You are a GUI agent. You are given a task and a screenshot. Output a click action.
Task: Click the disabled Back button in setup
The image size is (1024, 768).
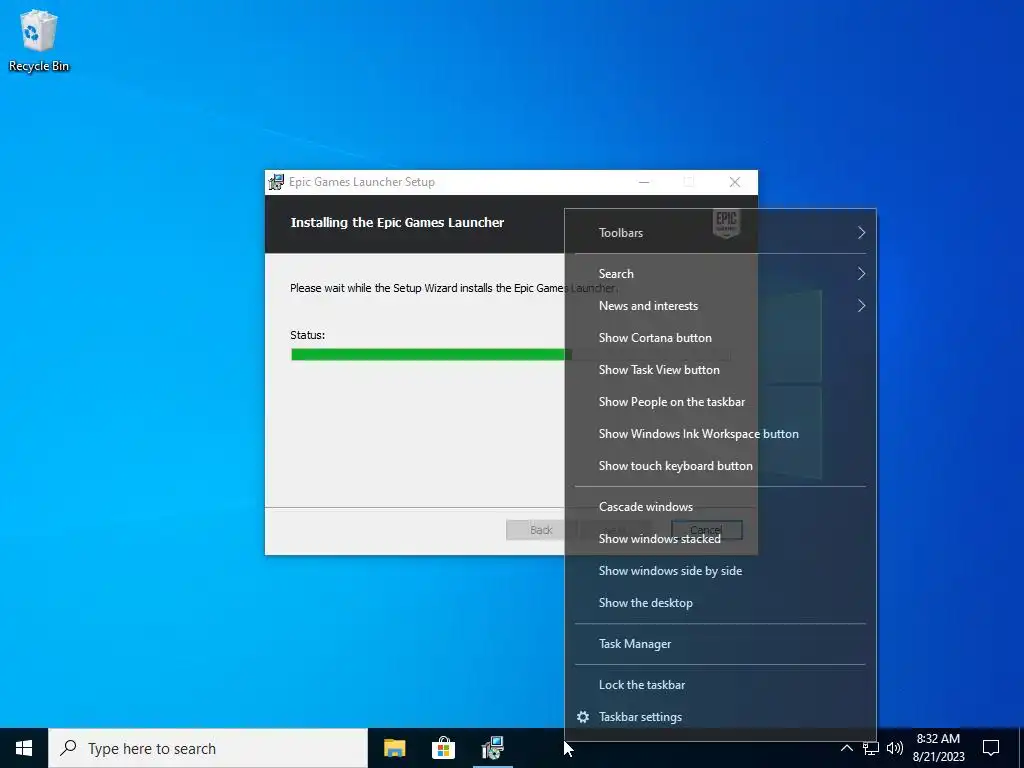541,530
